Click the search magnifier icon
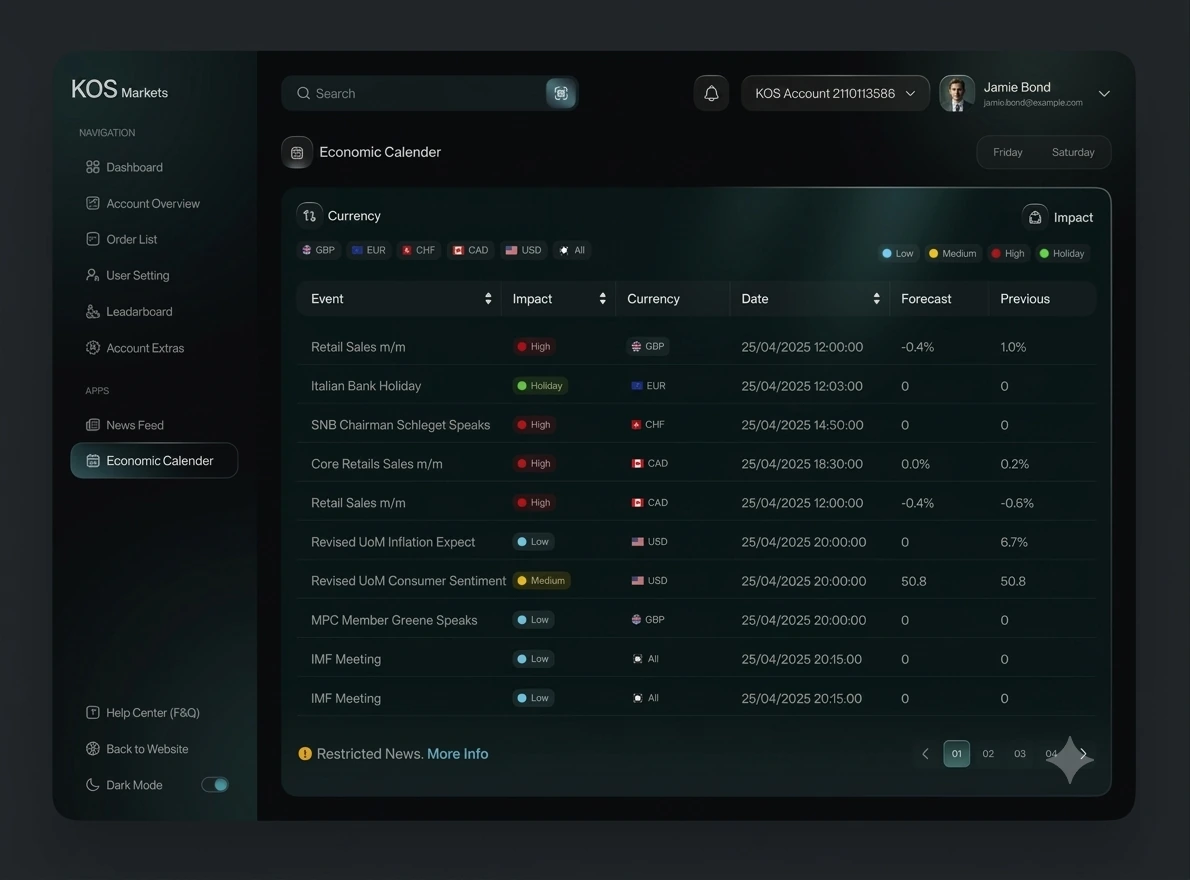The height and width of the screenshot is (880, 1190). [304, 93]
